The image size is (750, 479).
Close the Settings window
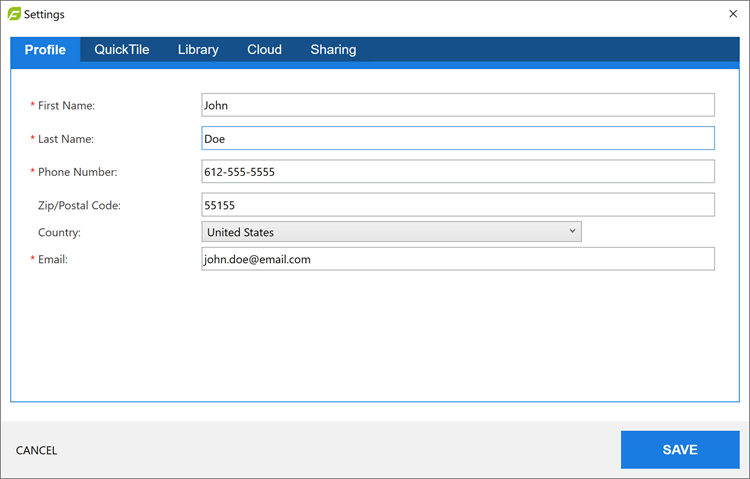(x=733, y=14)
